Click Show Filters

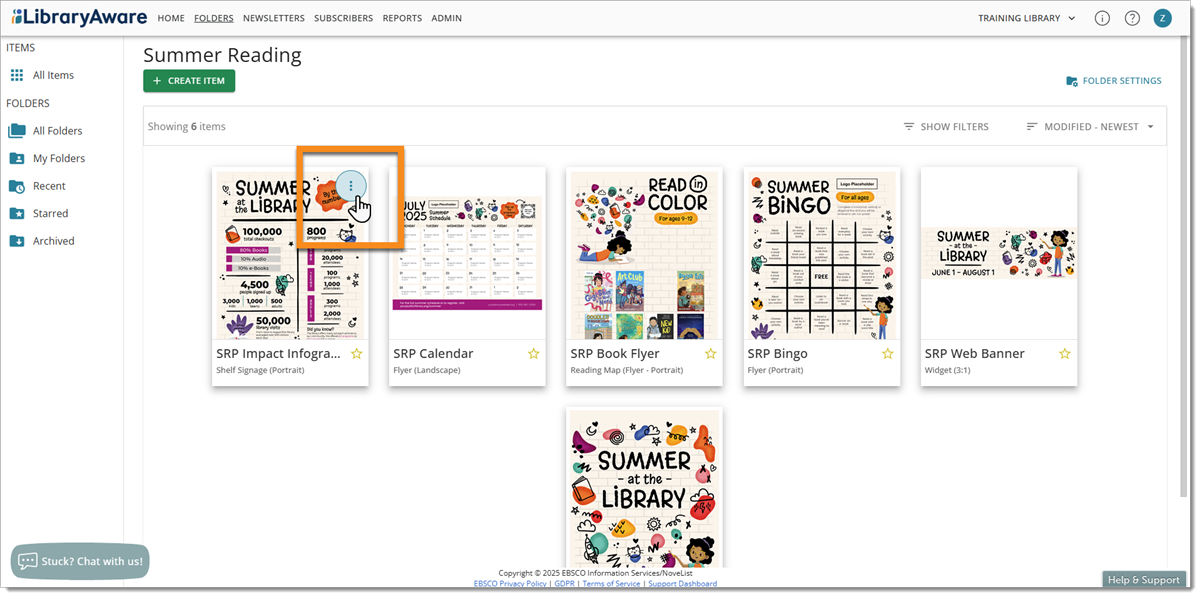tap(946, 127)
